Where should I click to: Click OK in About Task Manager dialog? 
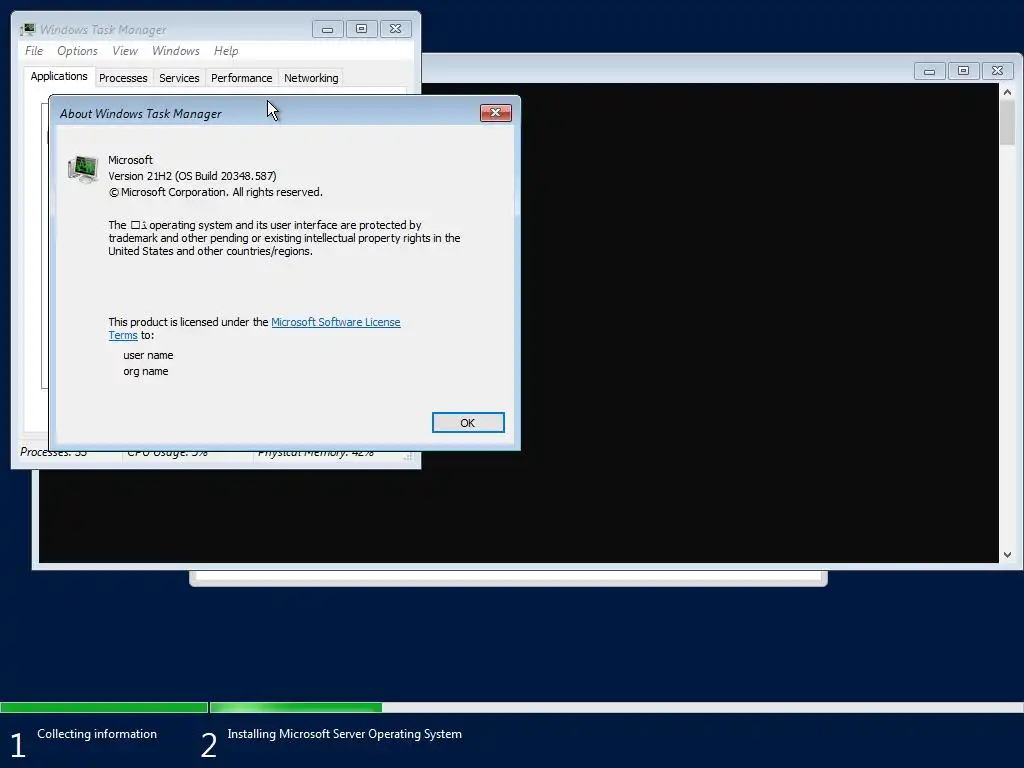(468, 423)
